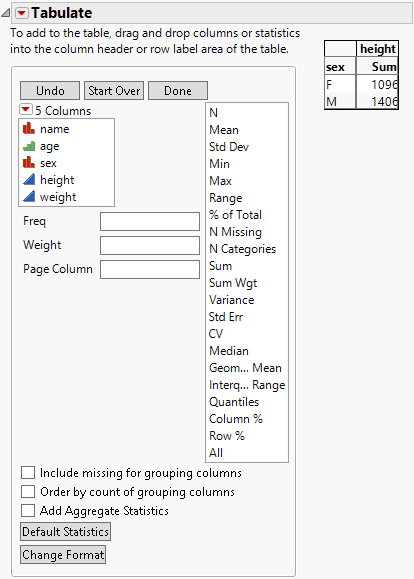Open the 5 Columns red triangle menu
Screen dimensions: 414x579
[x=25, y=110]
